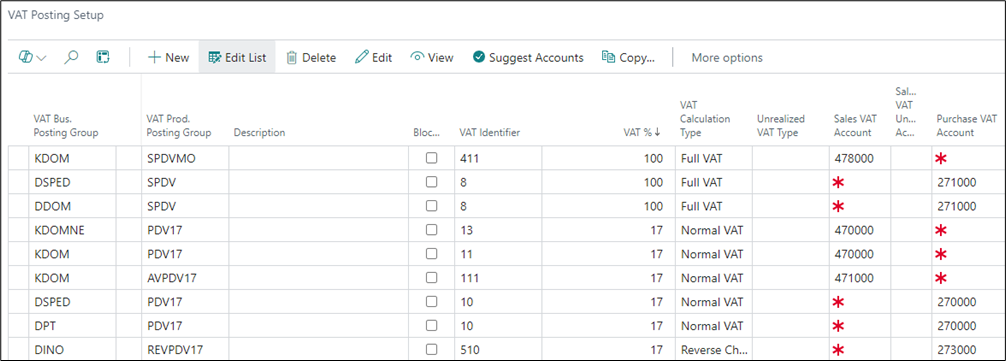Delete the selected record
Viewport: 1006px width, 361px height.
311,58
